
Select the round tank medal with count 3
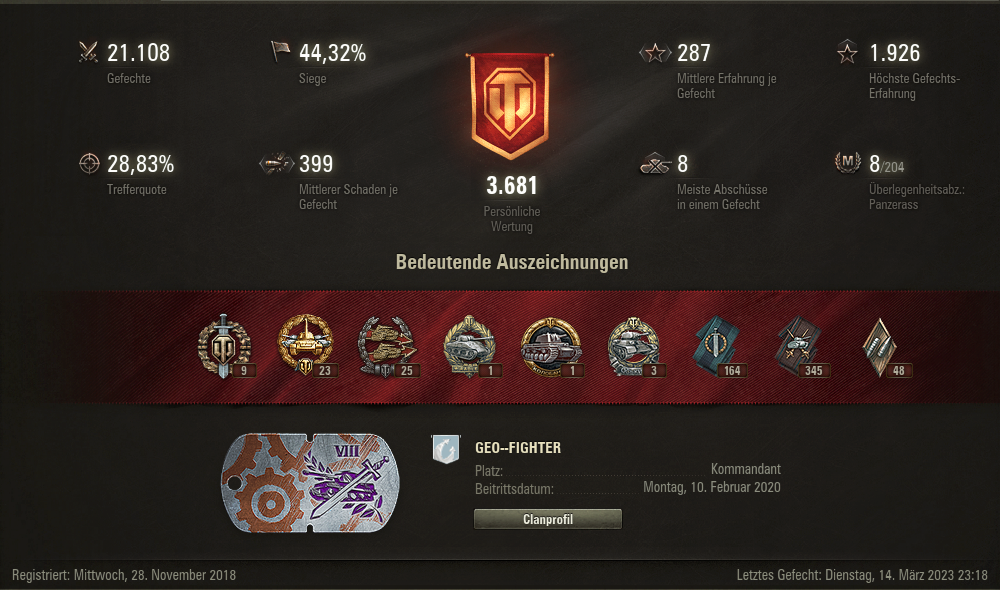[634, 346]
